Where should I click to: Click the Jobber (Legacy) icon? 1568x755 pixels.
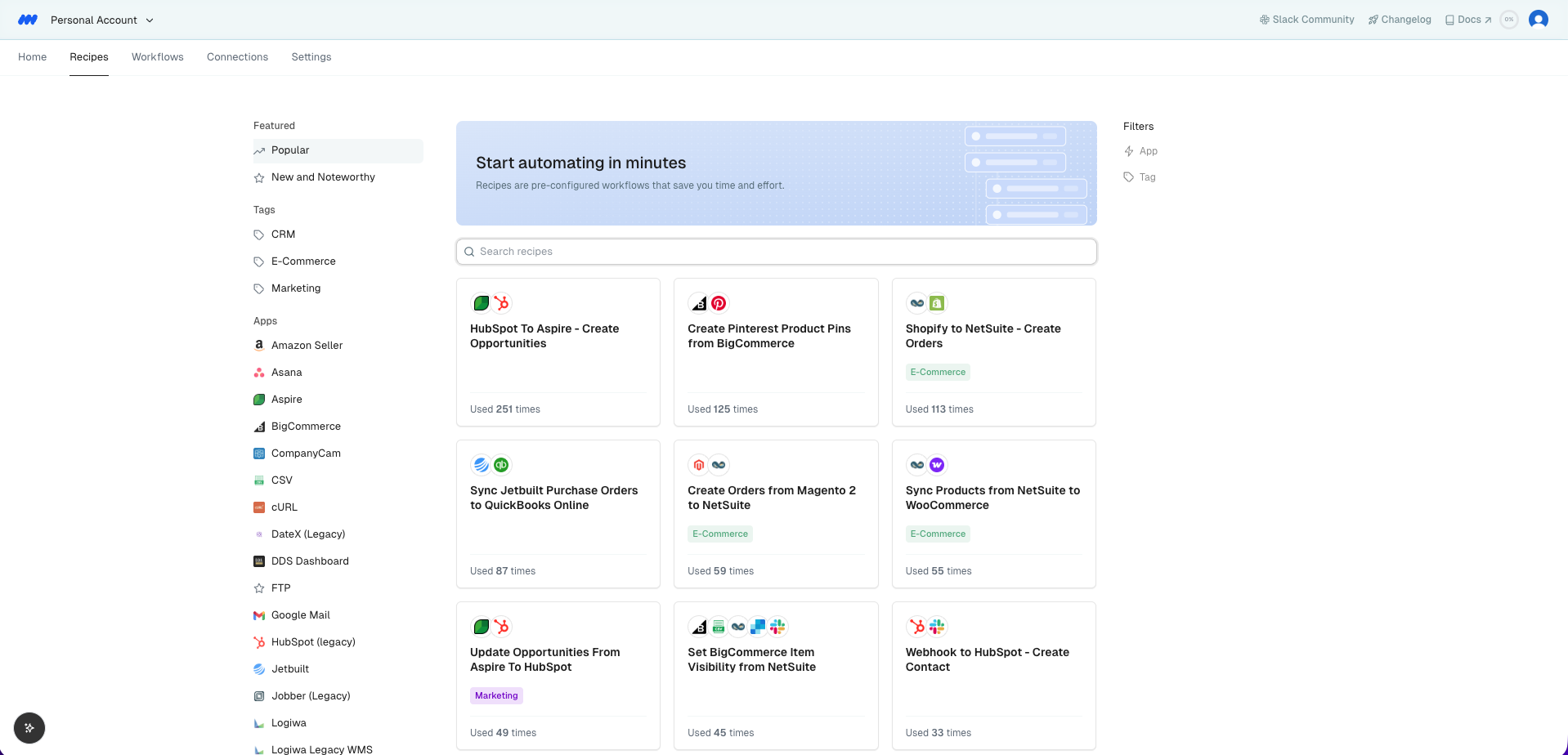(259, 696)
